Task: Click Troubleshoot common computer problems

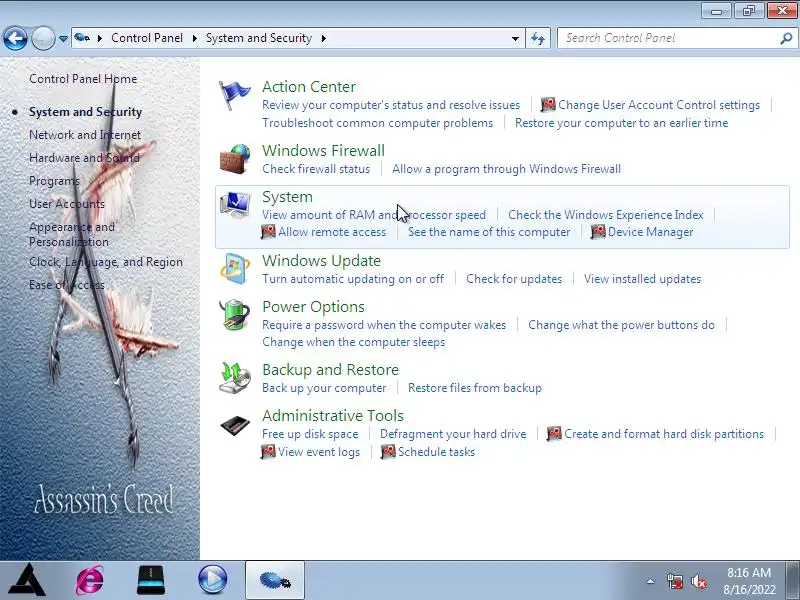Action: click(x=378, y=123)
